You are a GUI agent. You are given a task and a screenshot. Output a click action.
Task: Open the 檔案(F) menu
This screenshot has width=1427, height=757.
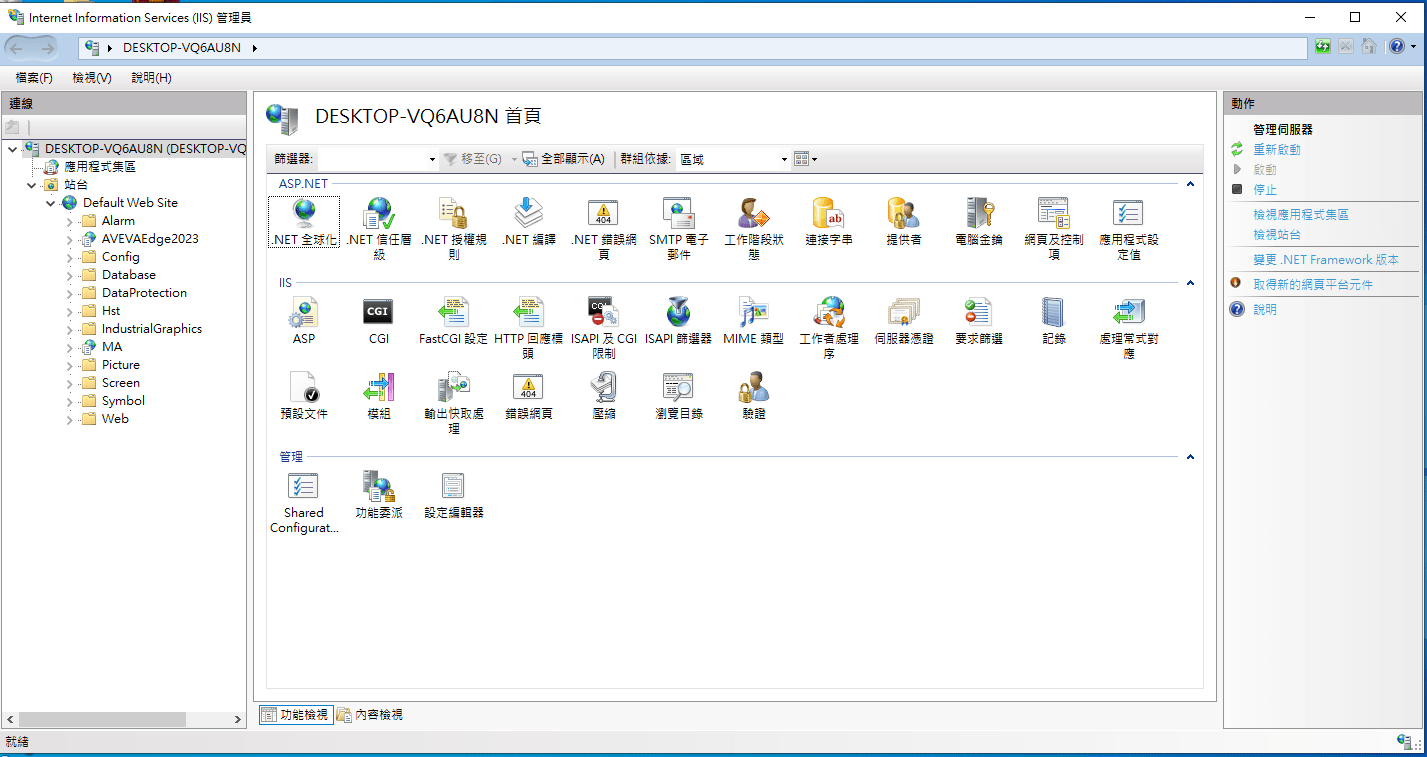tap(34, 77)
